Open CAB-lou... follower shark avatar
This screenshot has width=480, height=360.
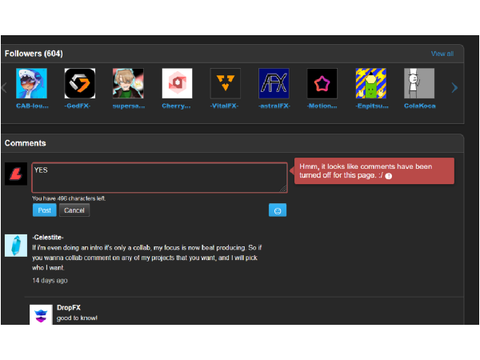pos(32,83)
